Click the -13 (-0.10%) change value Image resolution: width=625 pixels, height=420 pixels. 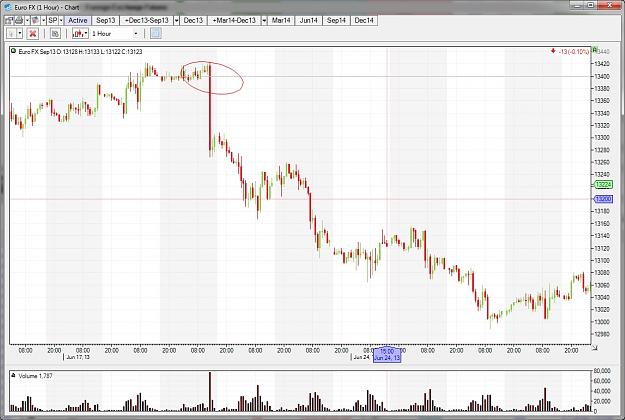pos(574,51)
